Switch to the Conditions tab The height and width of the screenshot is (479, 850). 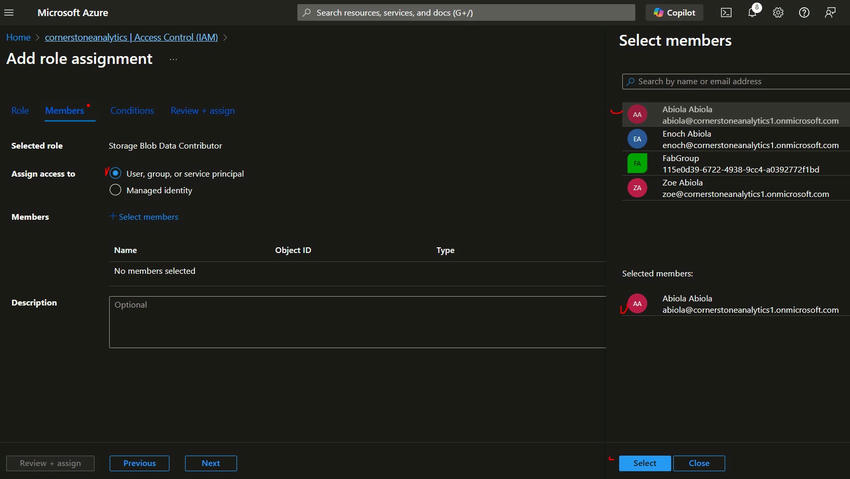[132, 111]
